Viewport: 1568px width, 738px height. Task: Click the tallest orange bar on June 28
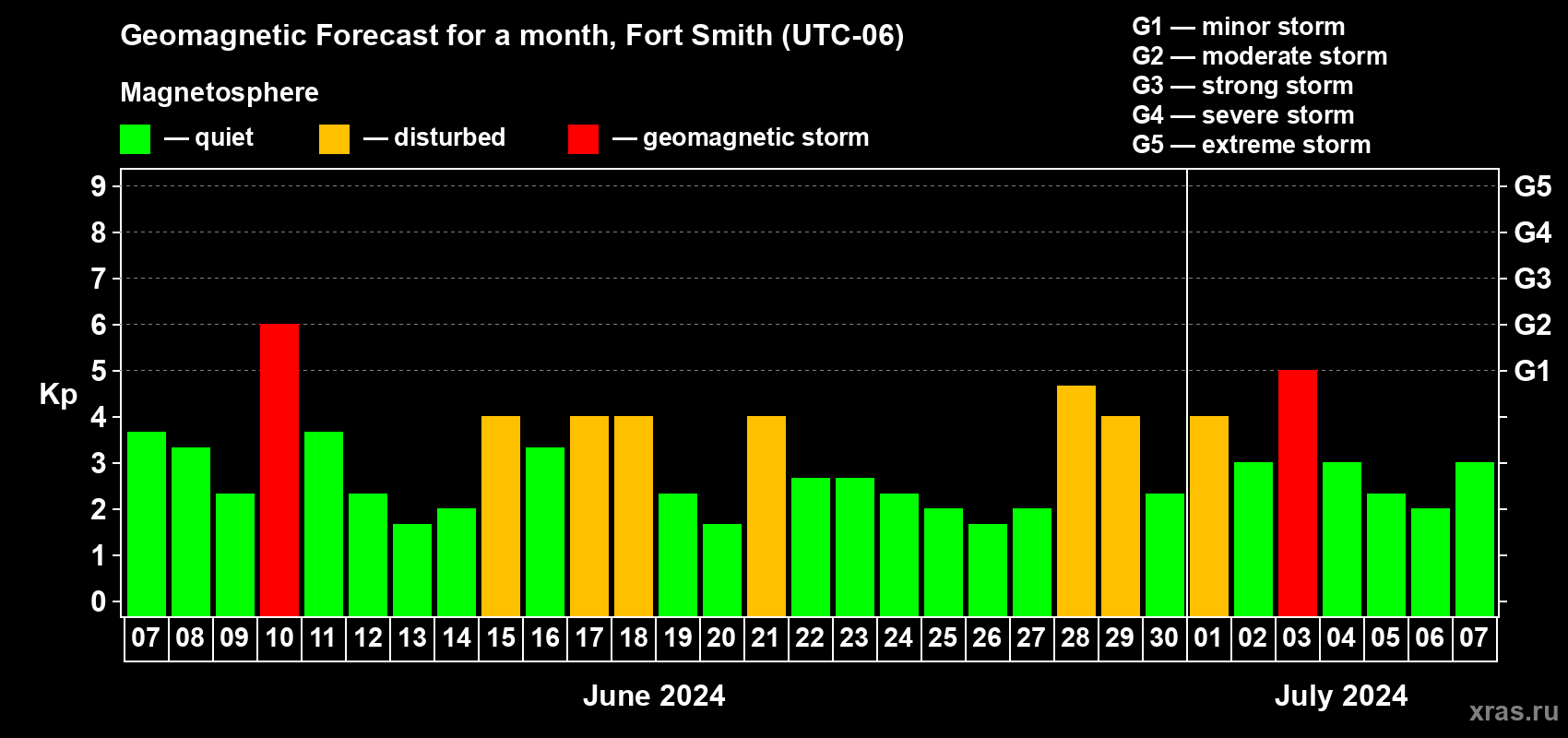pos(1075,501)
